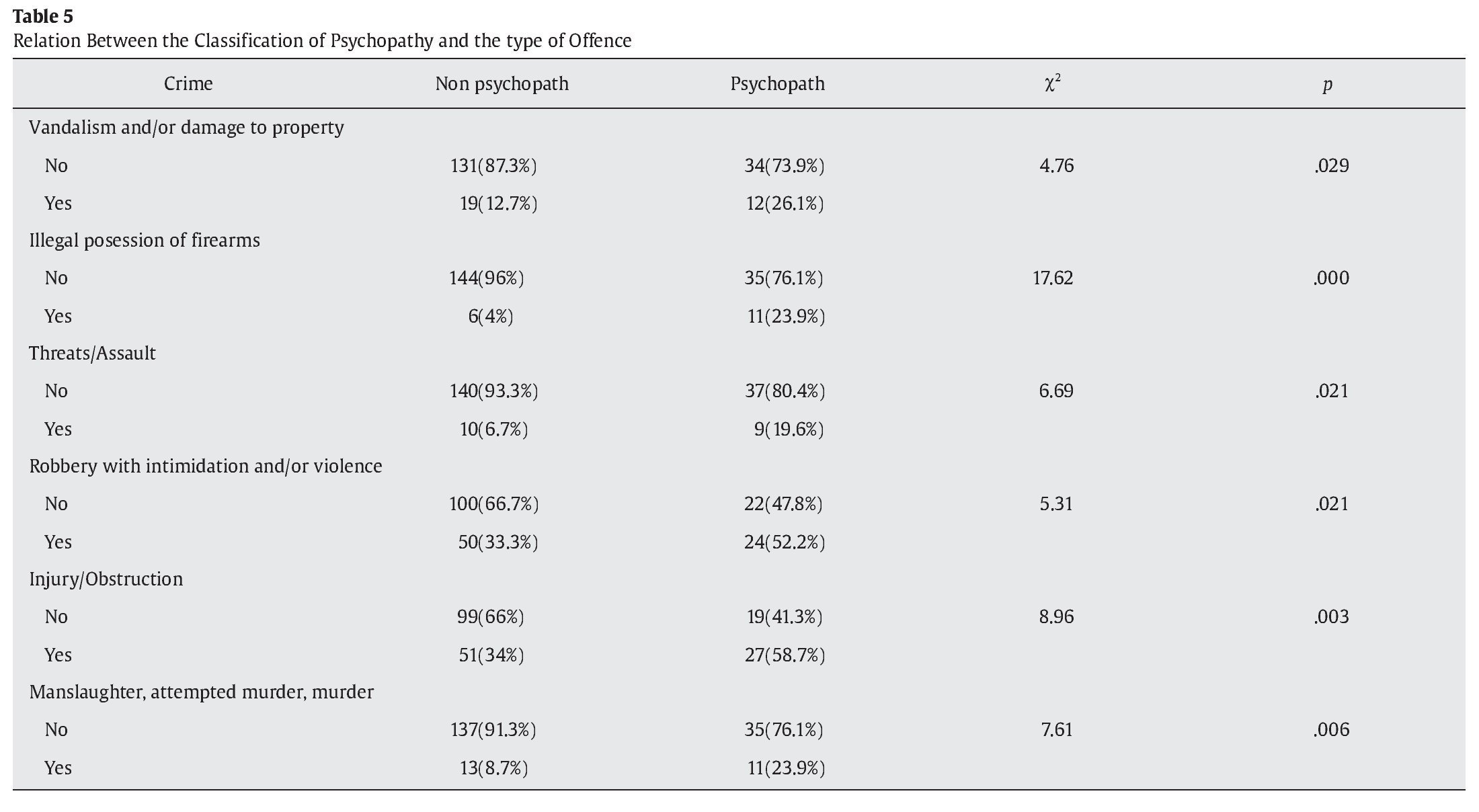Screen dimensions: 1479x812
Task: Click the cell showing 24(52.2%)
Action: (x=784, y=542)
